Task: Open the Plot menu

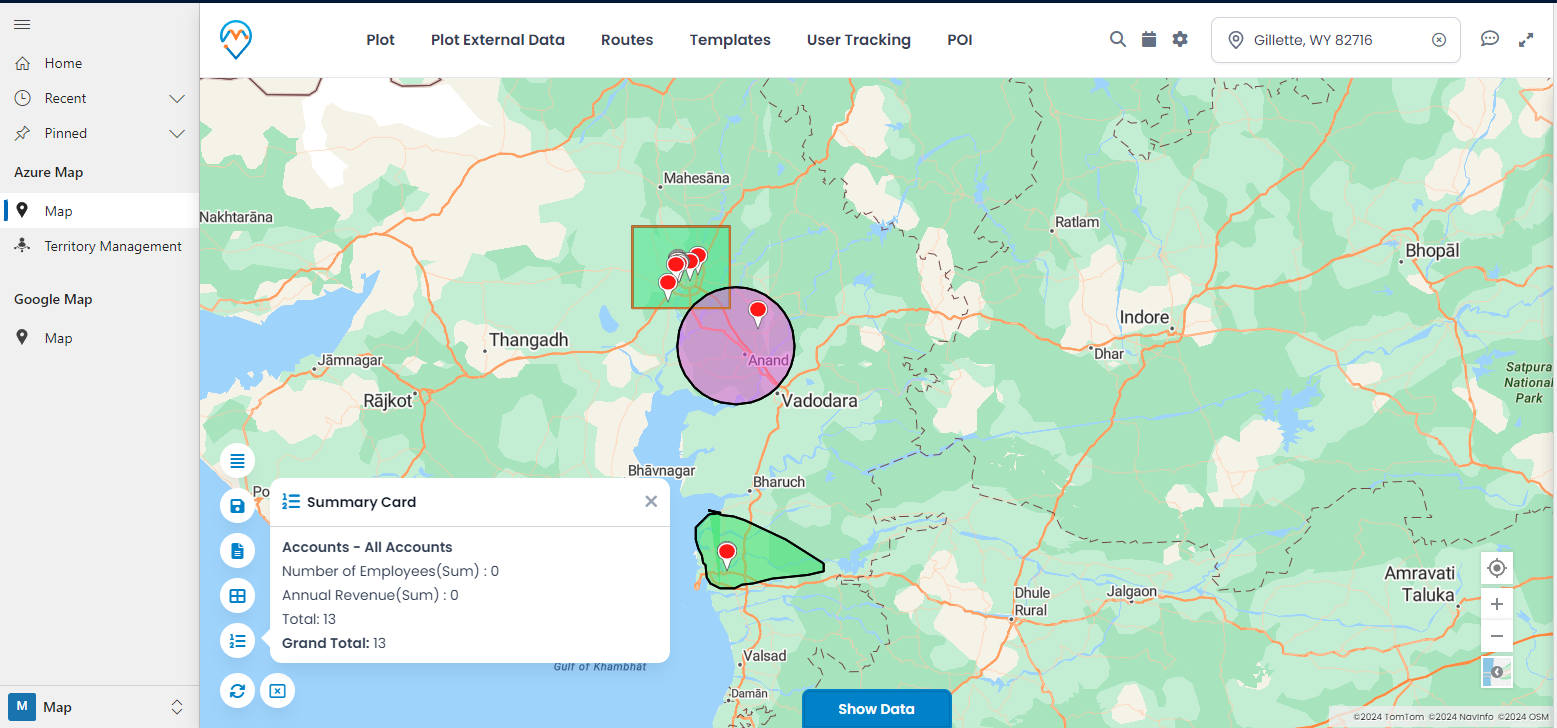Action: [380, 40]
